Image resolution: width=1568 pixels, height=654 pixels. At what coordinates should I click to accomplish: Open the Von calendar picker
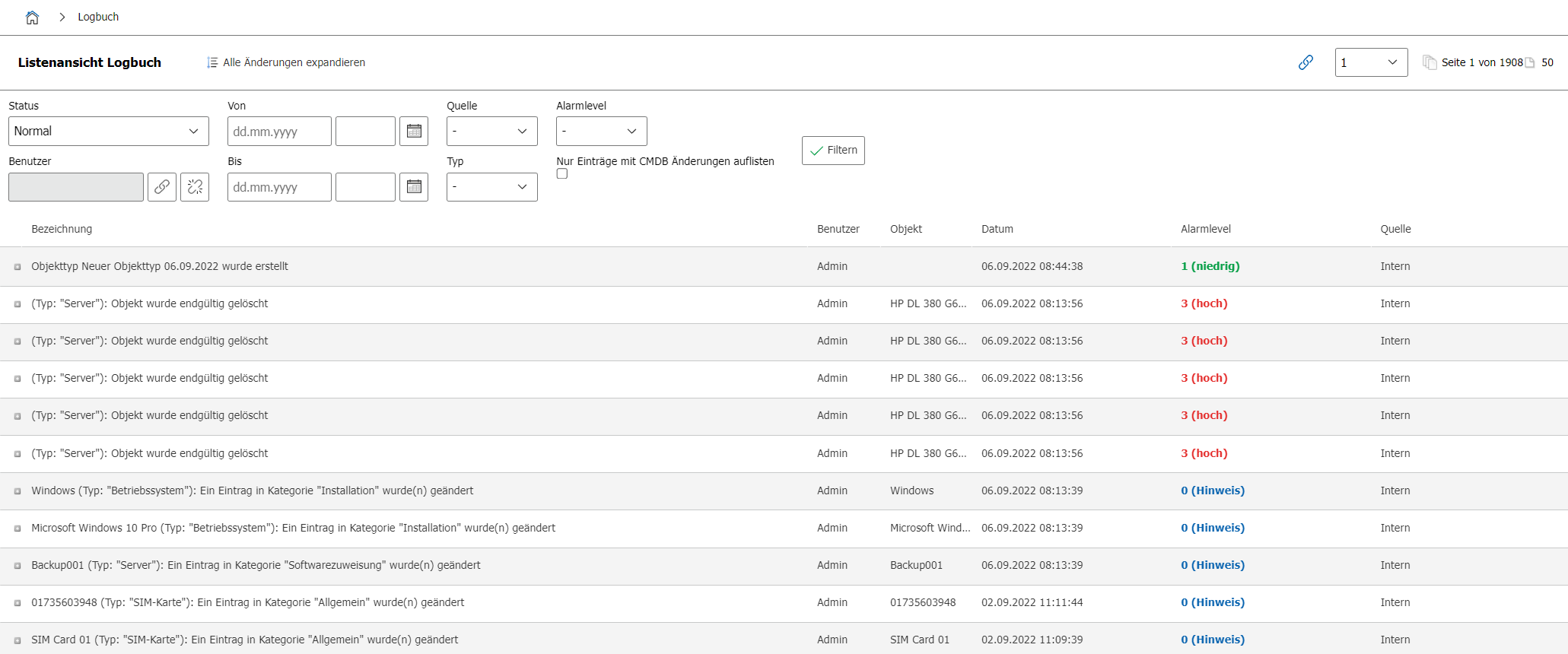coord(414,131)
